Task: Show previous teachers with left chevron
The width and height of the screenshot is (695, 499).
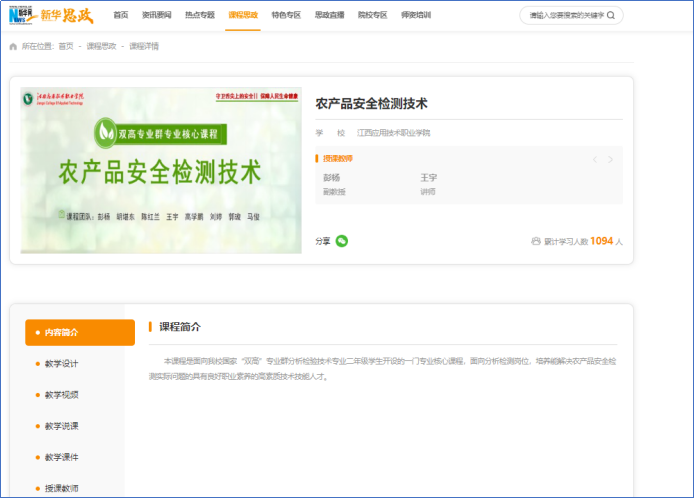Action: [595, 160]
